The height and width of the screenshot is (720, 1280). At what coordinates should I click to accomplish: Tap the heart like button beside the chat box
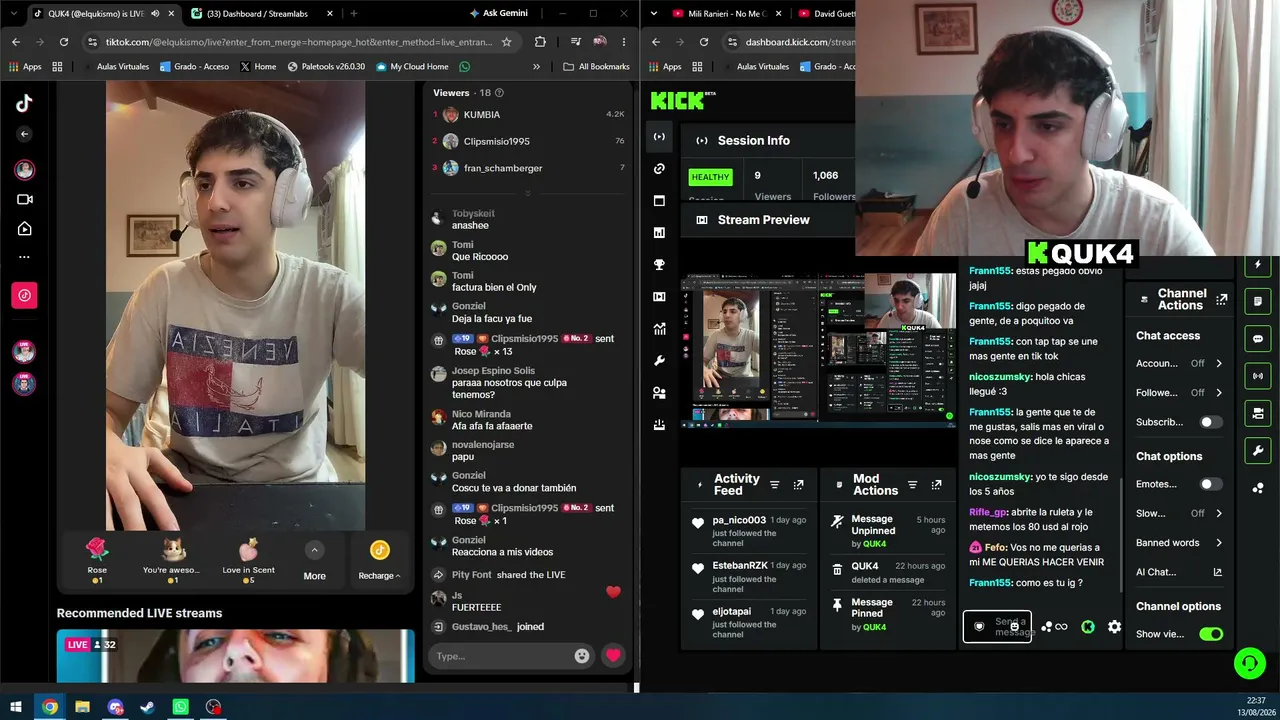point(613,656)
